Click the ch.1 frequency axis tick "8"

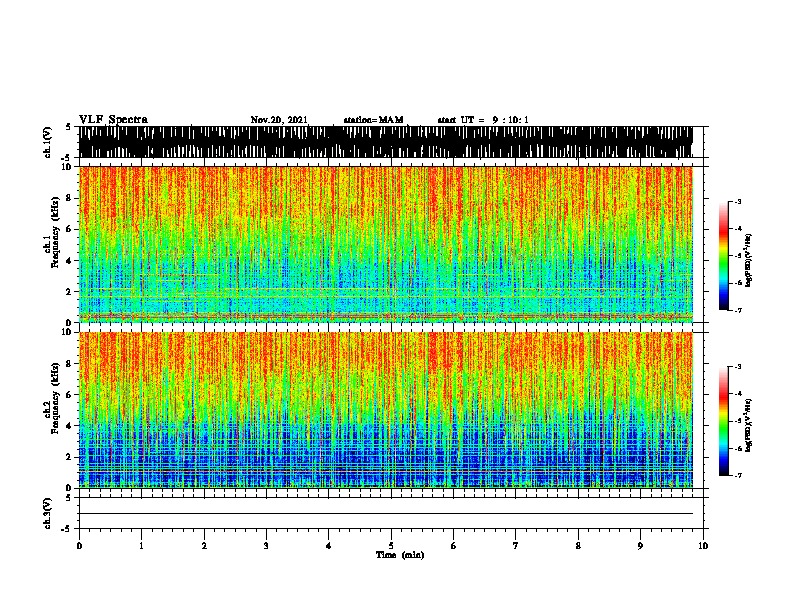(x=70, y=198)
